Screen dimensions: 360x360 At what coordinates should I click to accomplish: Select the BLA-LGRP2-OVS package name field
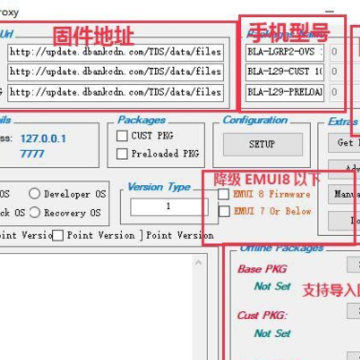(x=285, y=52)
